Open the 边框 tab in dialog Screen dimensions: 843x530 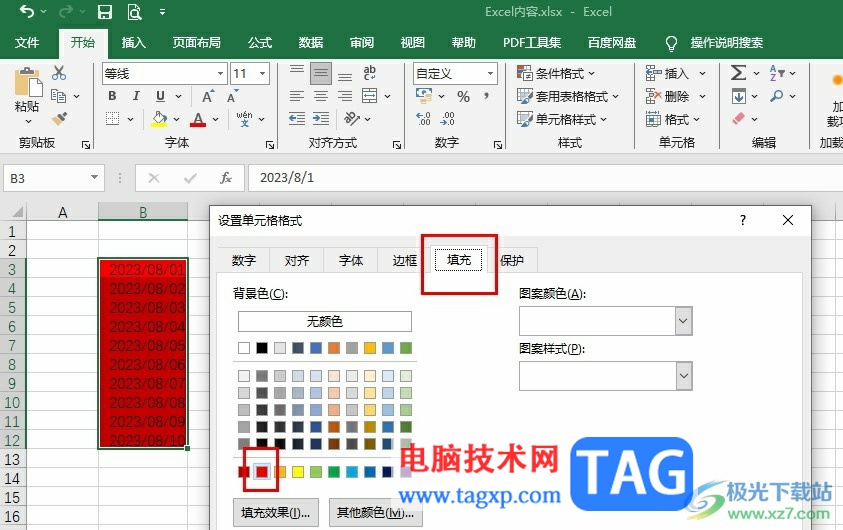[404, 261]
